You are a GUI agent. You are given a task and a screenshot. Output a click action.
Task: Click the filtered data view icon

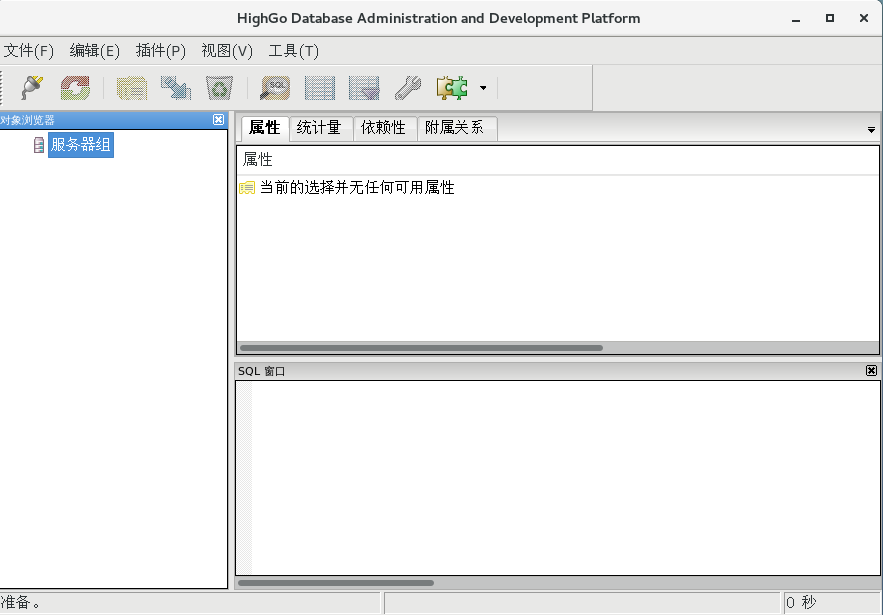coord(363,87)
